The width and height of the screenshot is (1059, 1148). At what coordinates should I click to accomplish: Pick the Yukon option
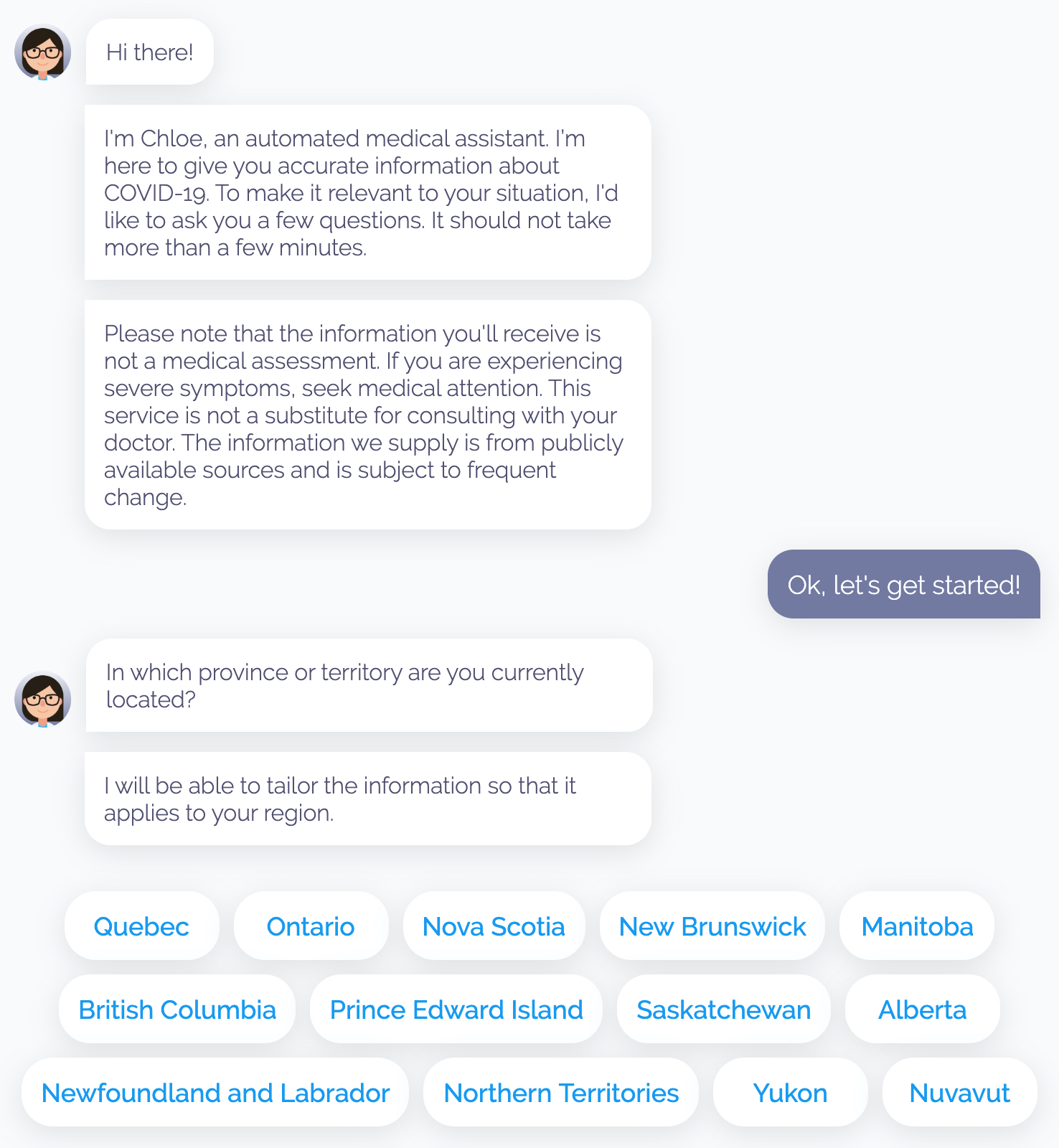(791, 1092)
